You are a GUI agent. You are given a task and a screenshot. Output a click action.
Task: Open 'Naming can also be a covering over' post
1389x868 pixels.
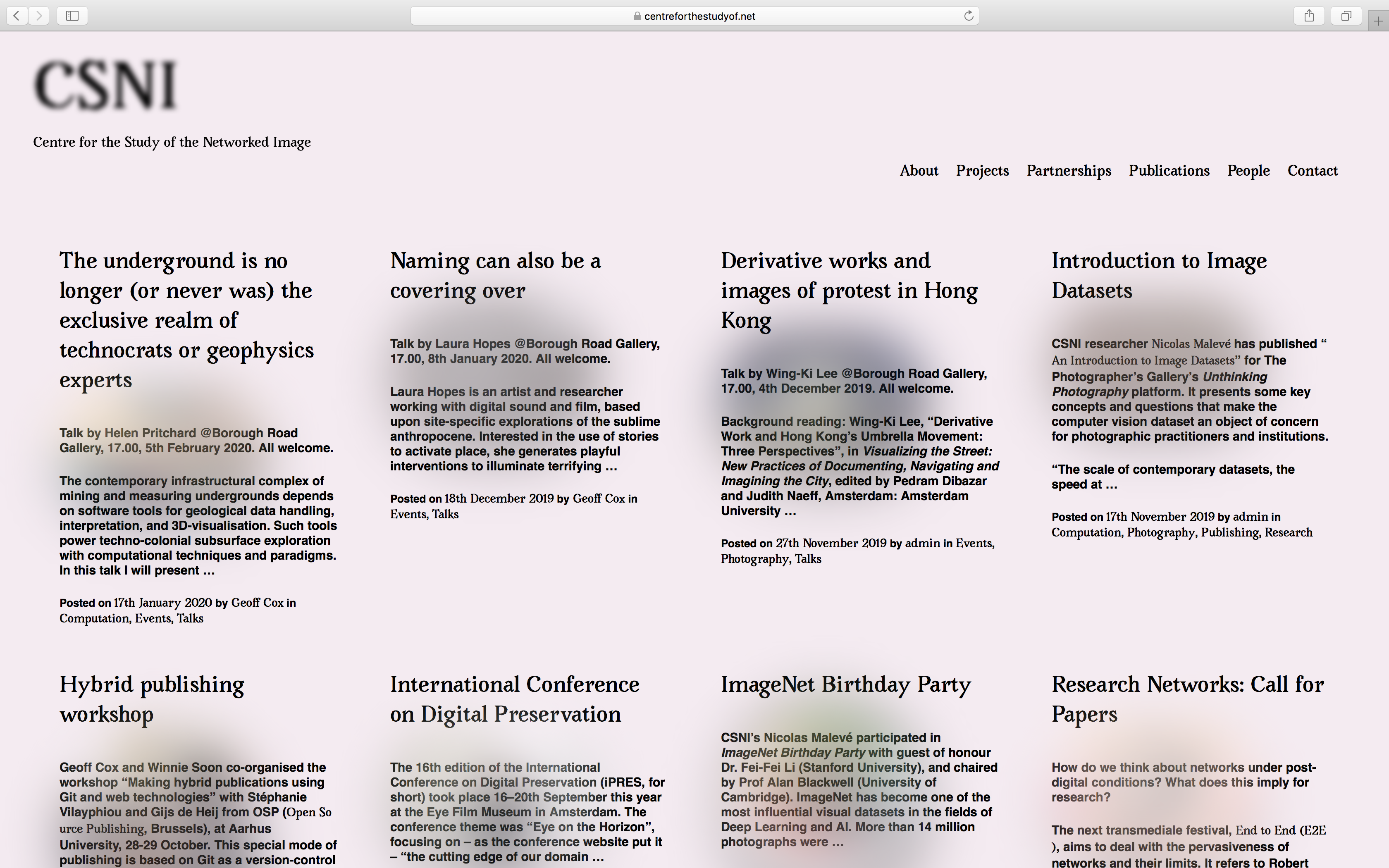(496, 276)
